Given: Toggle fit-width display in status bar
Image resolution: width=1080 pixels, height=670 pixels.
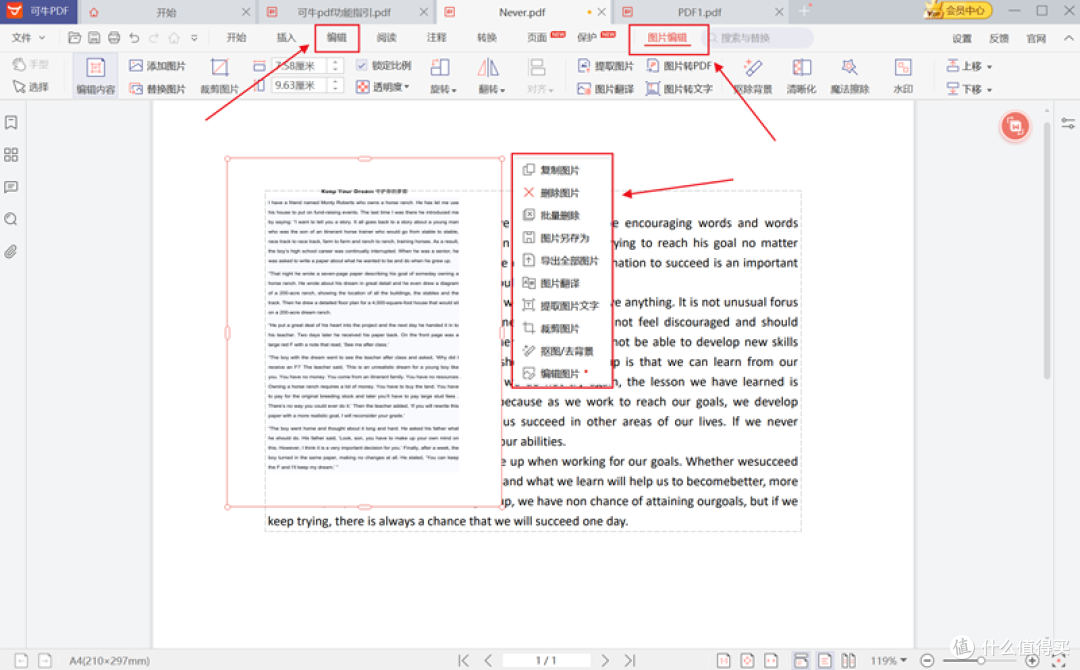Looking at the screenshot, I should (x=771, y=660).
